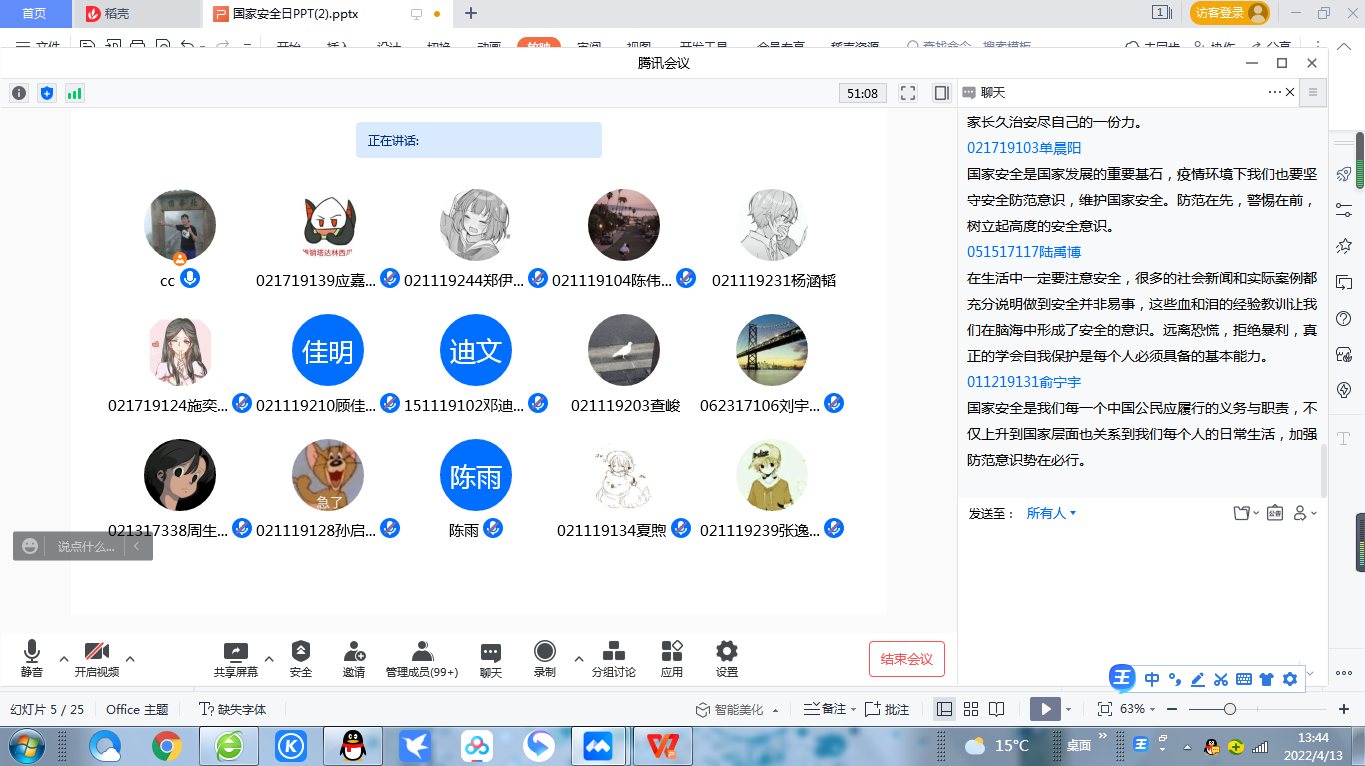Open the Apps (应用) icon
The image size is (1365, 766).
[x=672, y=658]
